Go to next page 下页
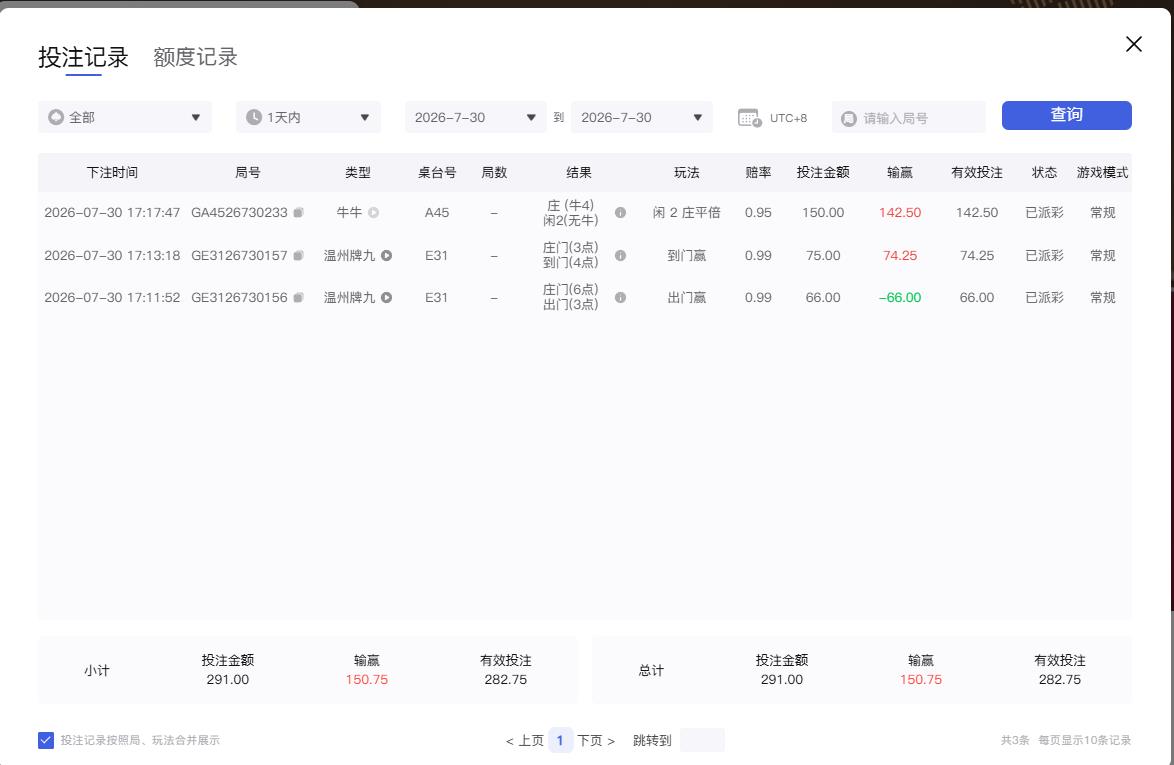This screenshot has height=765, width=1174. (x=596, y=740)
